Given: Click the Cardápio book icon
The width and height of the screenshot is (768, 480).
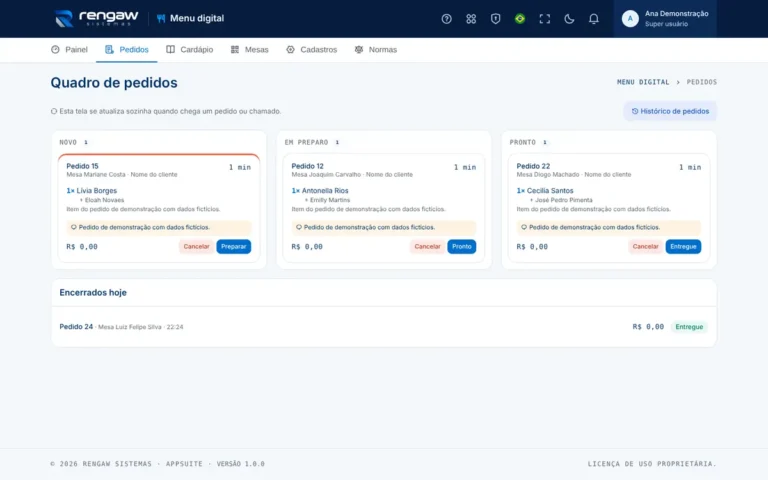Looking at the screenshot, I should coord(170,49).
